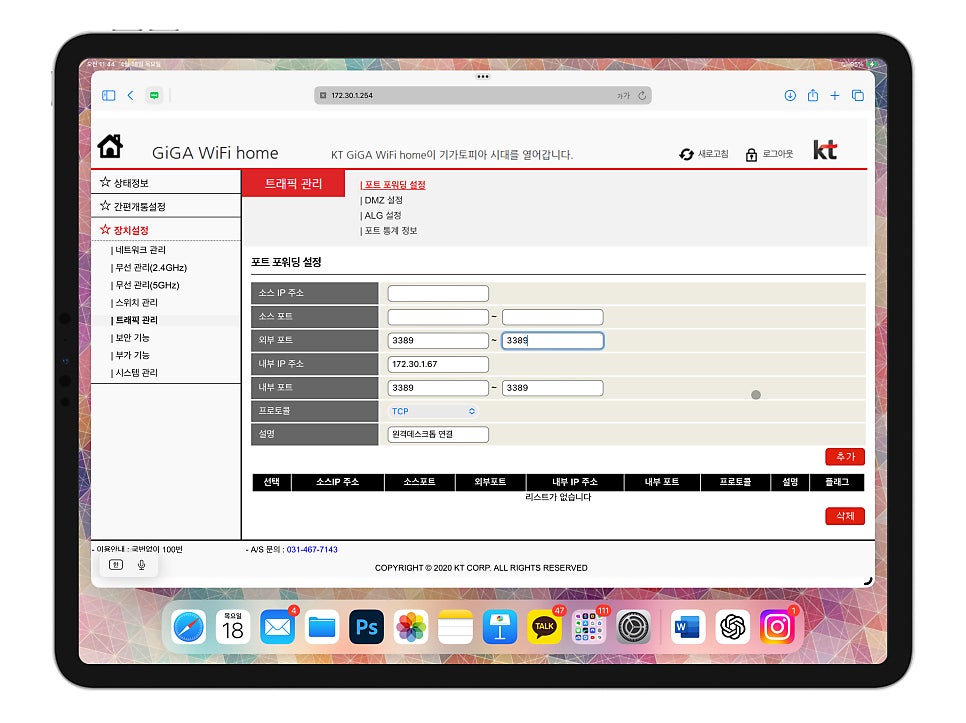Open Safari from the dock

pyautogui.click(x=188, y=628)
